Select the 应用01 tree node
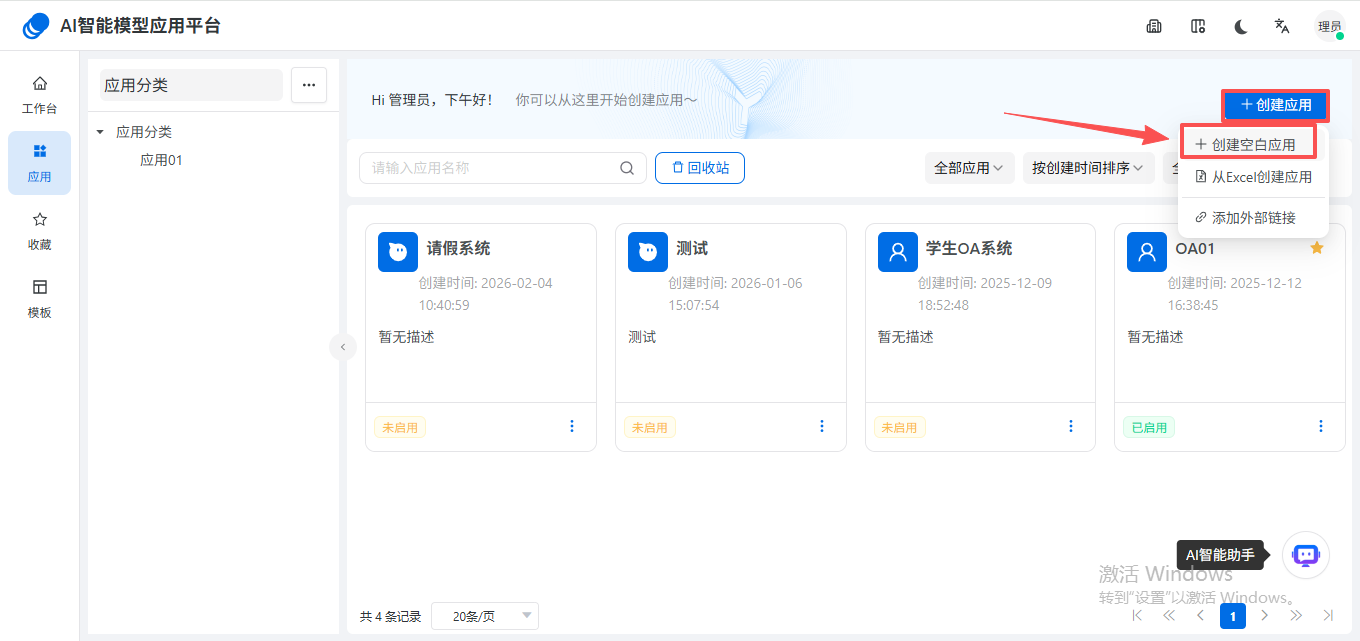This screenshot has height=641, width=1360. pos(162,160)
